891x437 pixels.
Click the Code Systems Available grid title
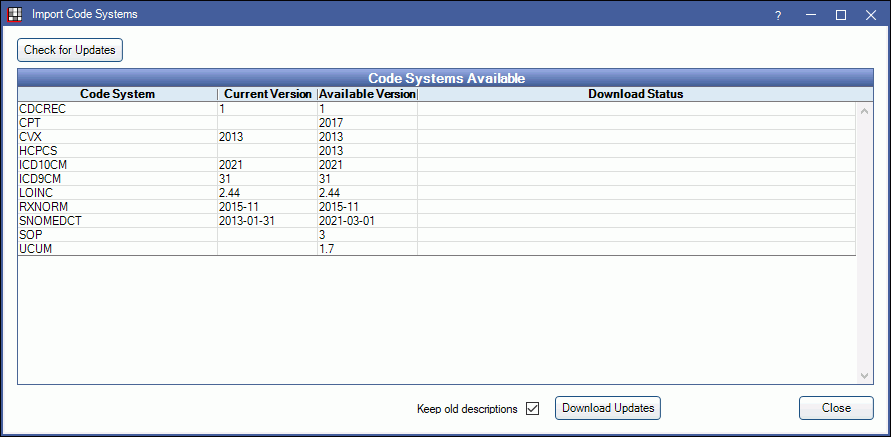click(446, 78)
